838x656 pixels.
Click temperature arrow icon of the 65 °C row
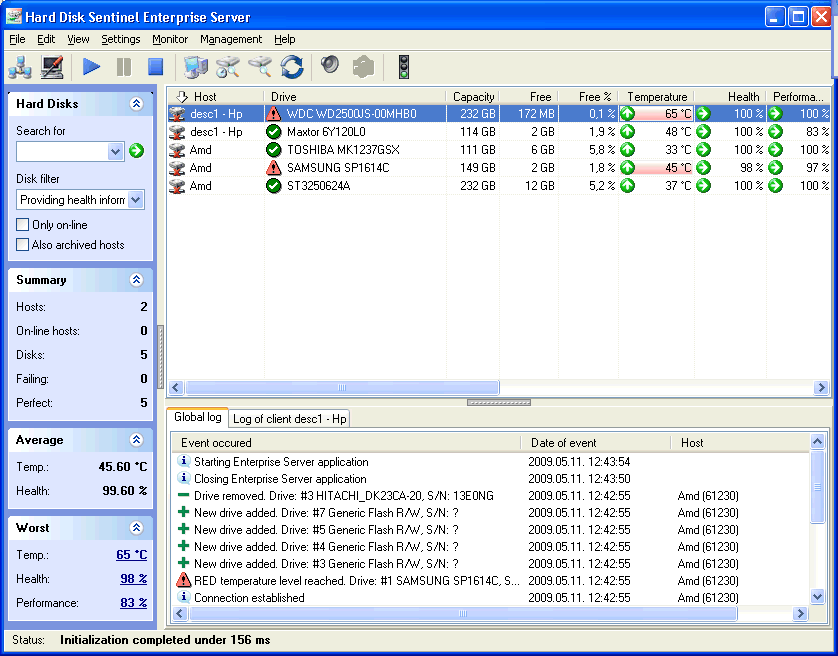[x=627, y=113]
